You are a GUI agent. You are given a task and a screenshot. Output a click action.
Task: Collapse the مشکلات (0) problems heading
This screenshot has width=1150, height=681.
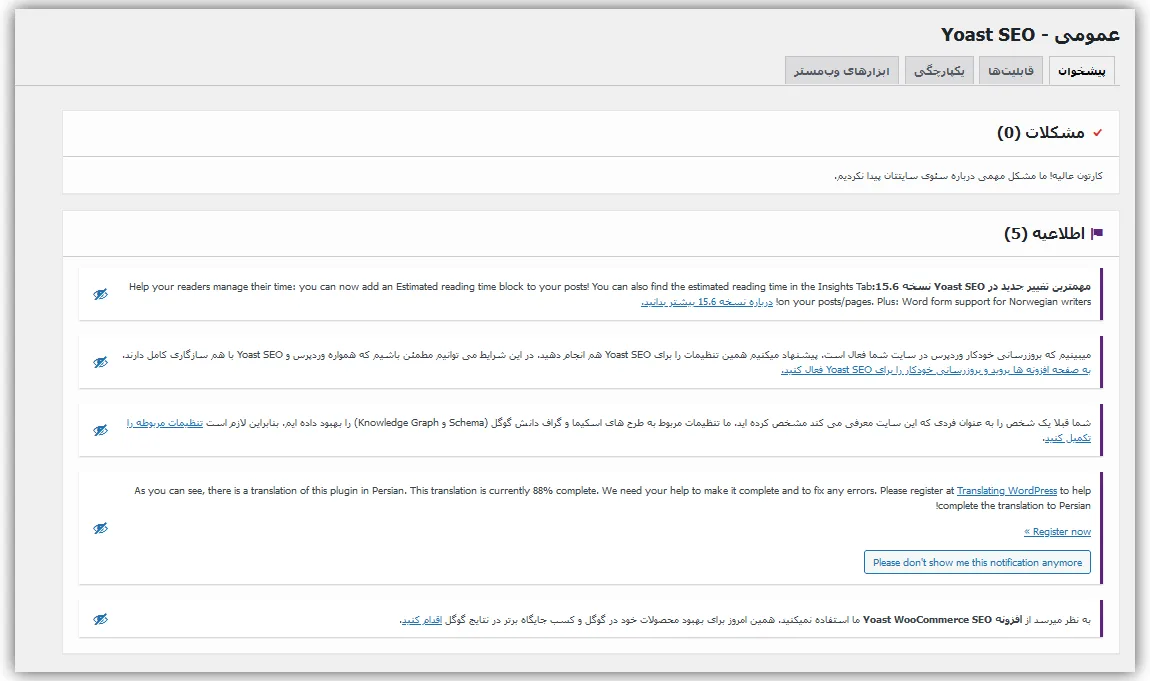(1040, 133)
